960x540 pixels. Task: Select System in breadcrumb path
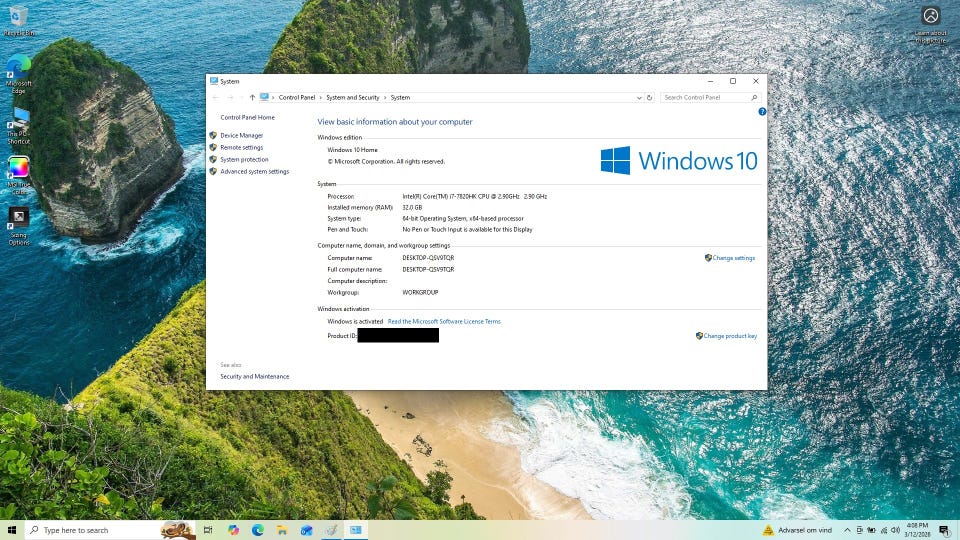coord(400,97)
